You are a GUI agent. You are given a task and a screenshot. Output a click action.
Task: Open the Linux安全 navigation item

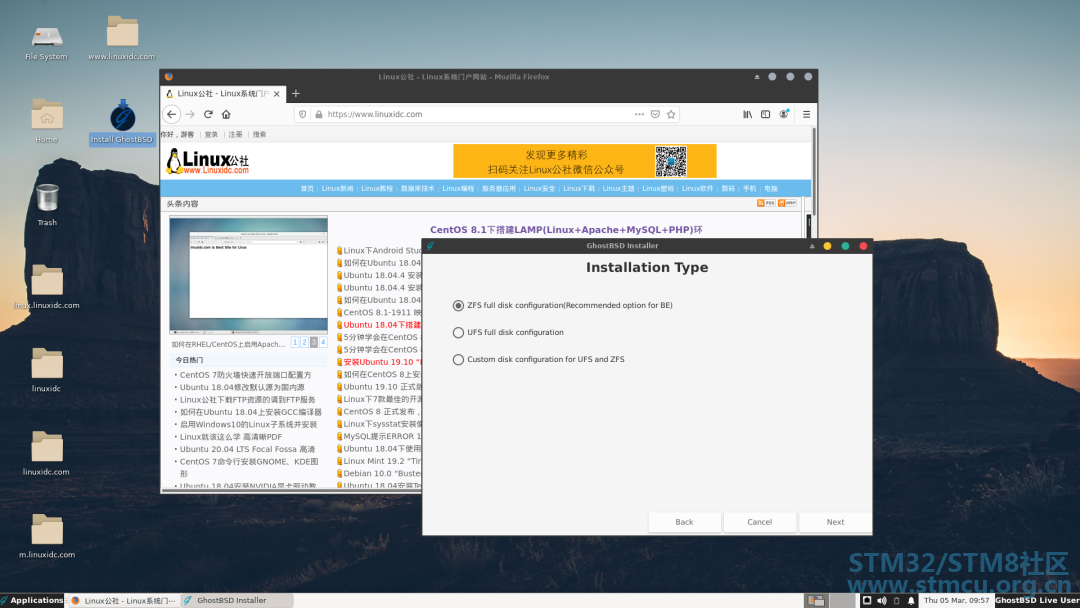click(539, 189)
